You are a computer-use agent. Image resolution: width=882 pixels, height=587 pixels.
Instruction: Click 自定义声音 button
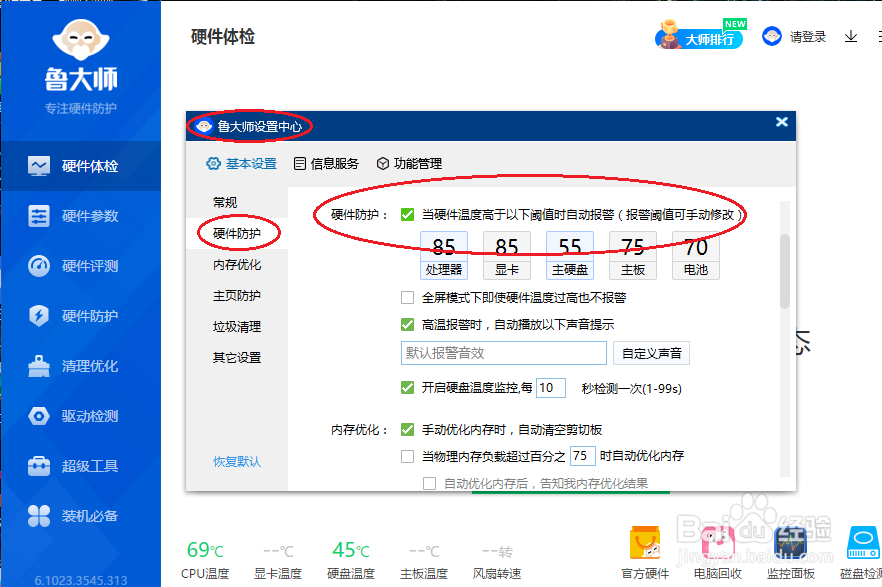[651, 353]
